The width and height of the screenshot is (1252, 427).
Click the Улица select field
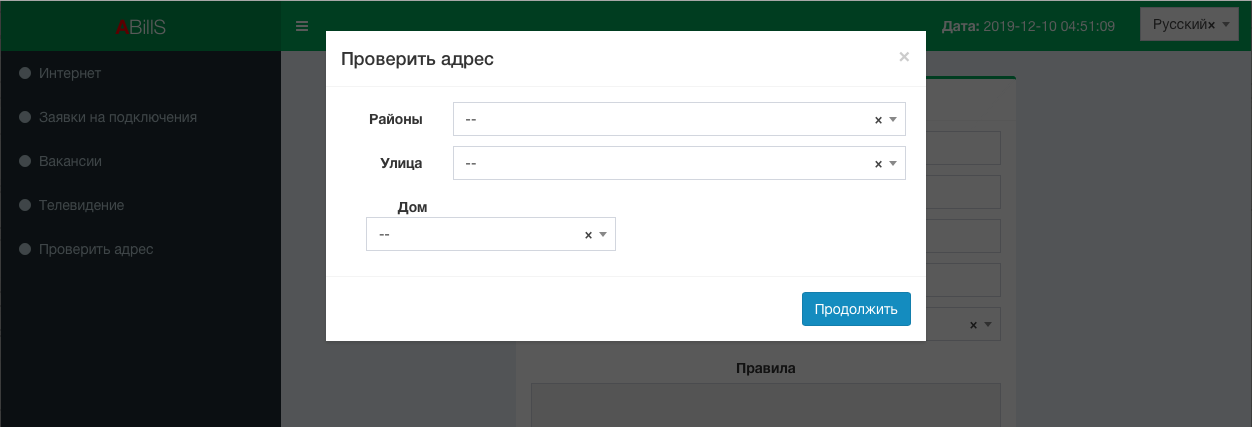coord(679,163)
